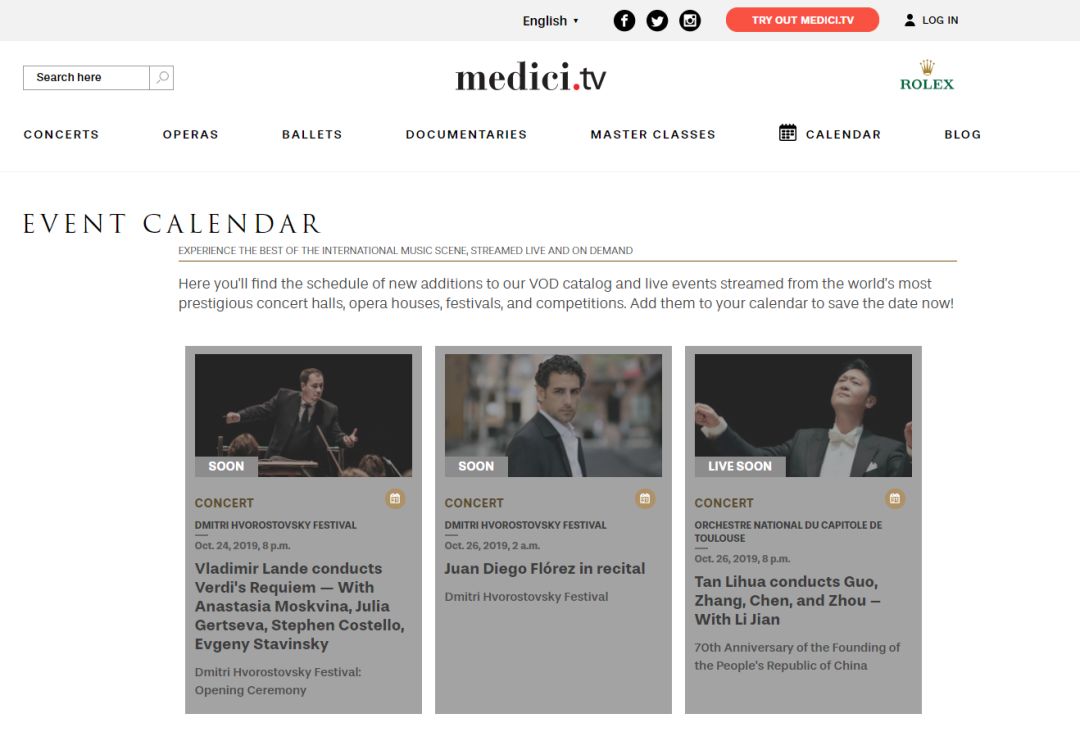
Task: Add Tan Lihua concert calendar icon
Action: coord(895,499)
